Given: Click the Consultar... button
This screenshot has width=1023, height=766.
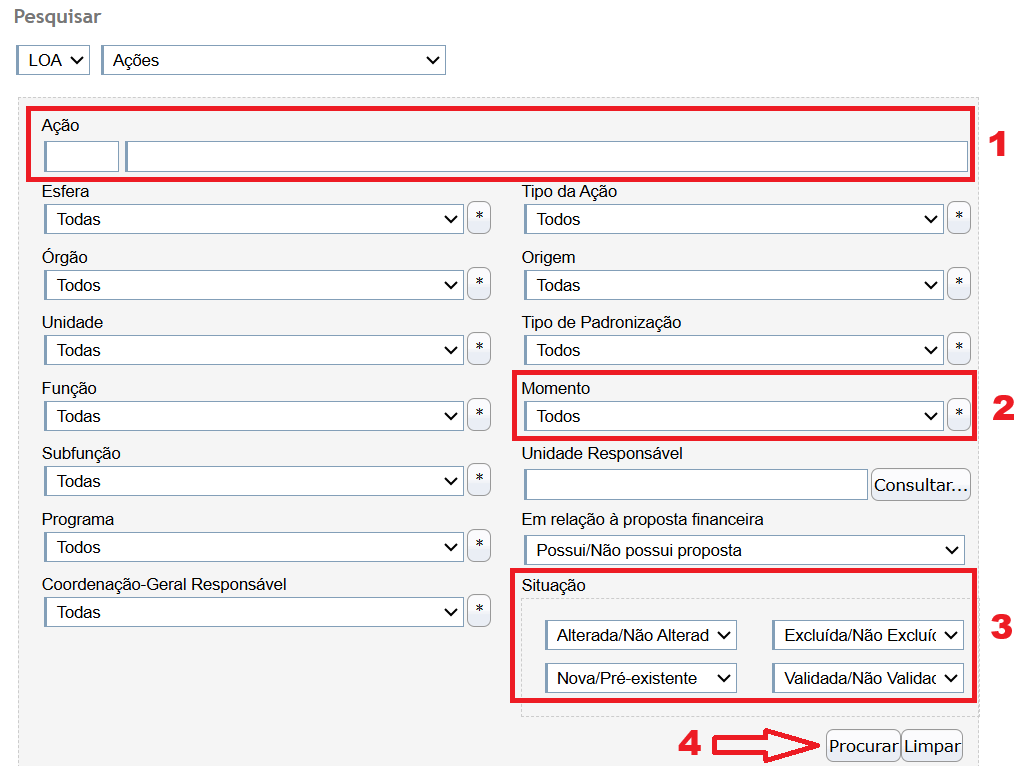Looking at the screenshot, I should [921, 485].
